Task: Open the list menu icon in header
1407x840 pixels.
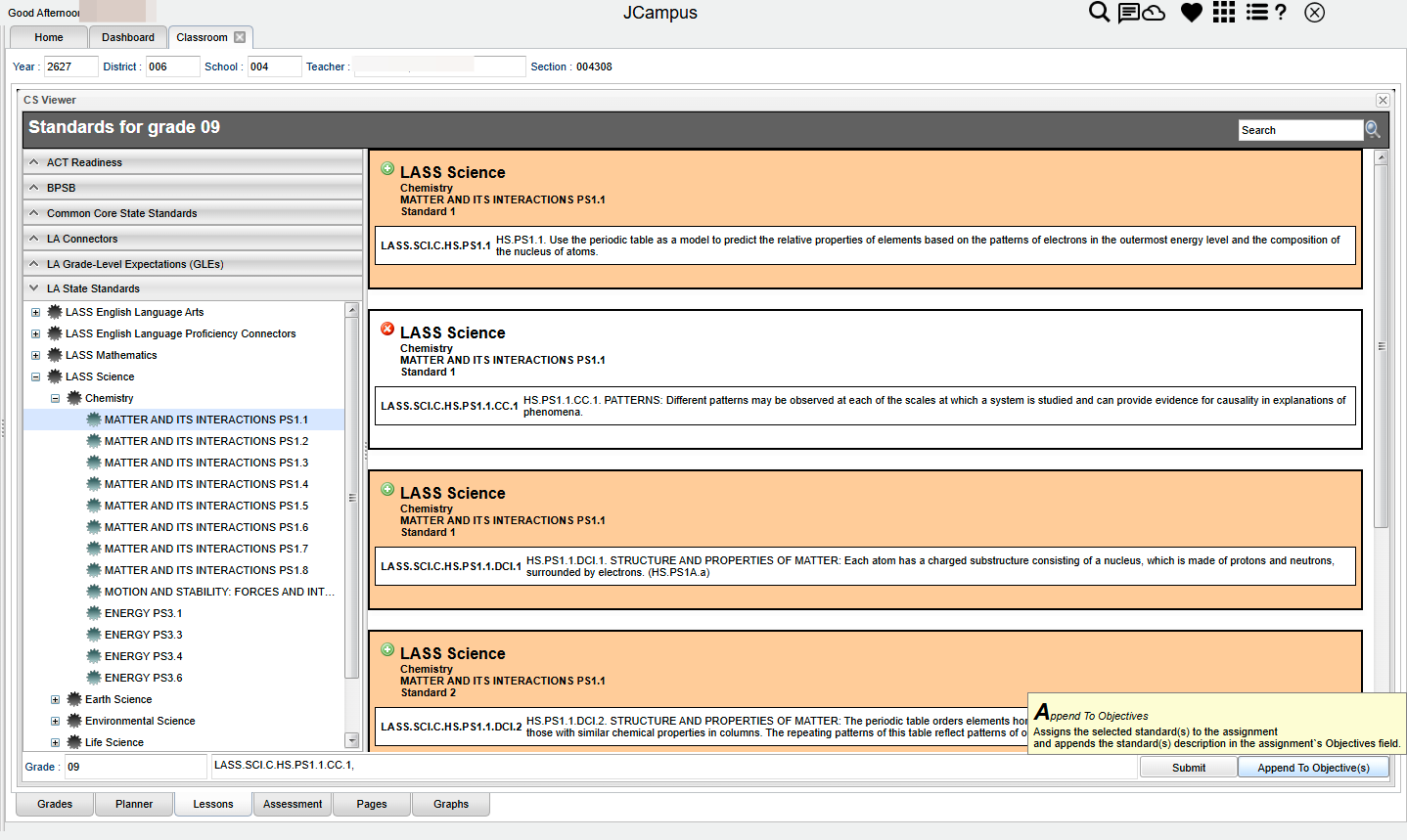Action: pos(1257,12)
